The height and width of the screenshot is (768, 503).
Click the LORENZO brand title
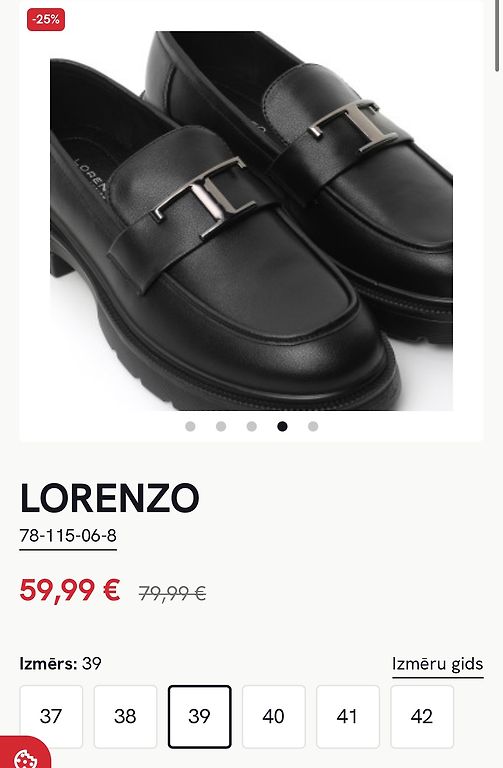[110, 498]
